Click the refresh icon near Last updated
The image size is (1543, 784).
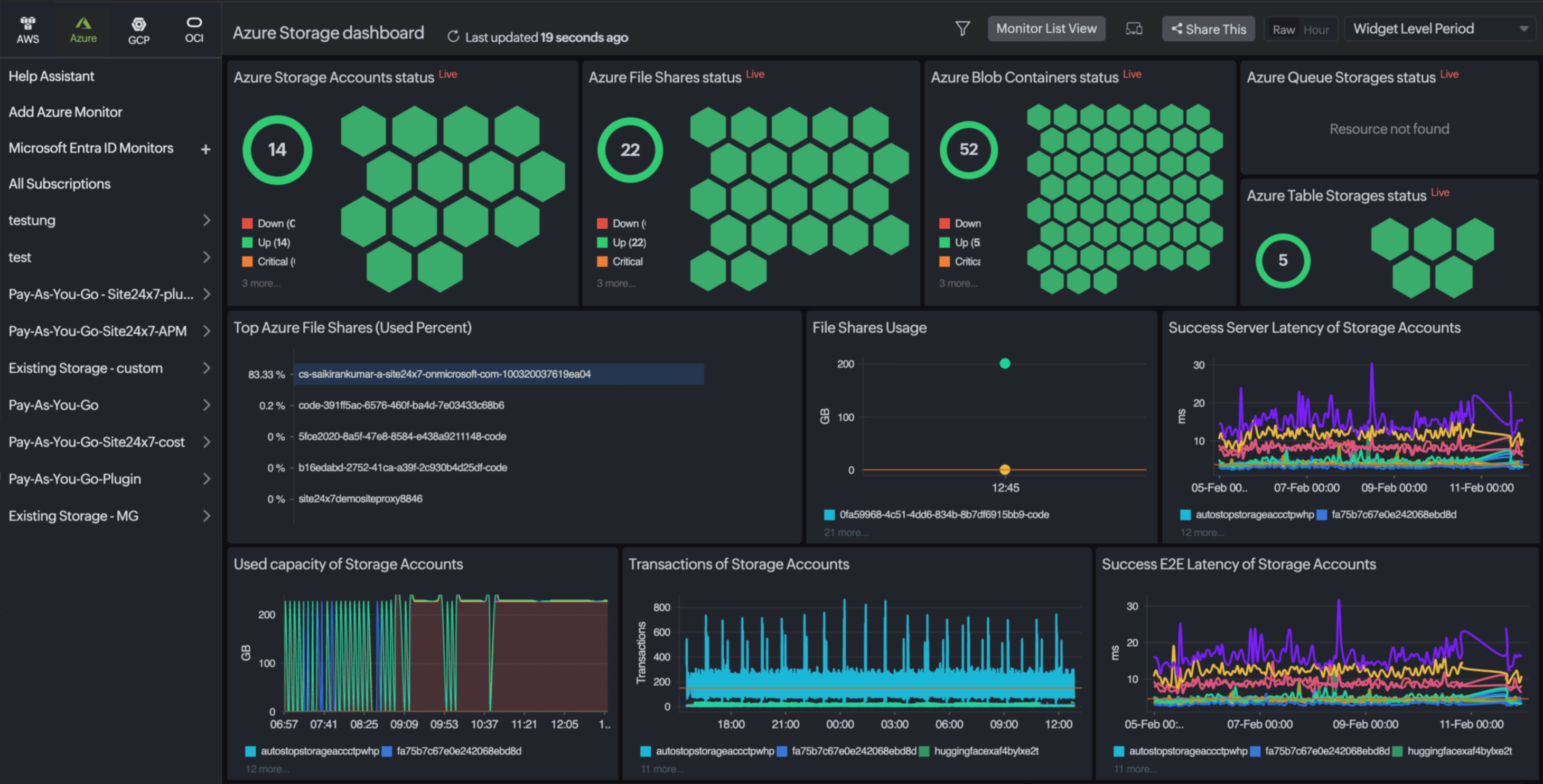point(453,36)
